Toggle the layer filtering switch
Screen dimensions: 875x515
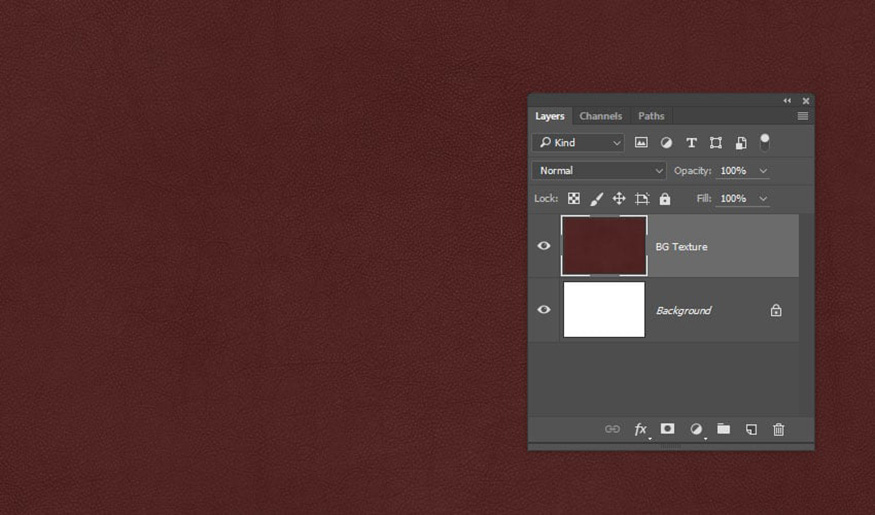point(765,142)
